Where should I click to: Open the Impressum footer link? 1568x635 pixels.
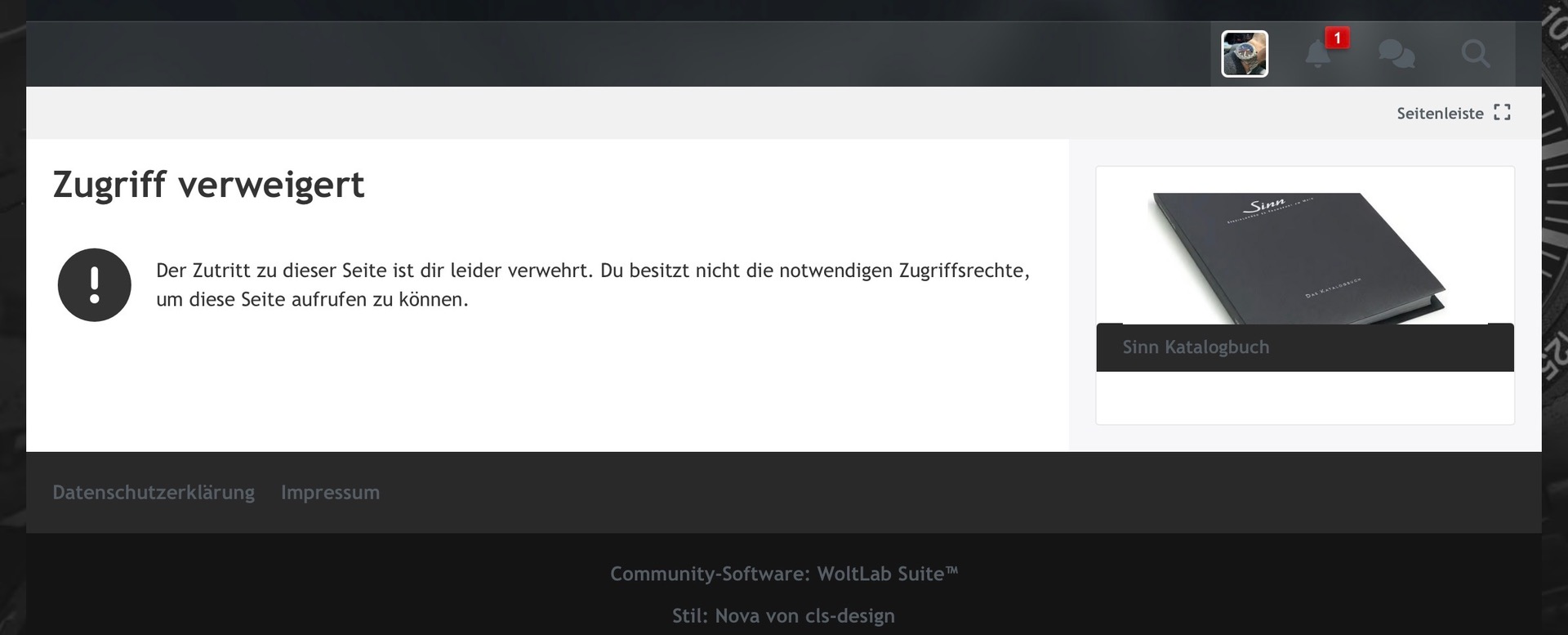[x=330, y=493]
